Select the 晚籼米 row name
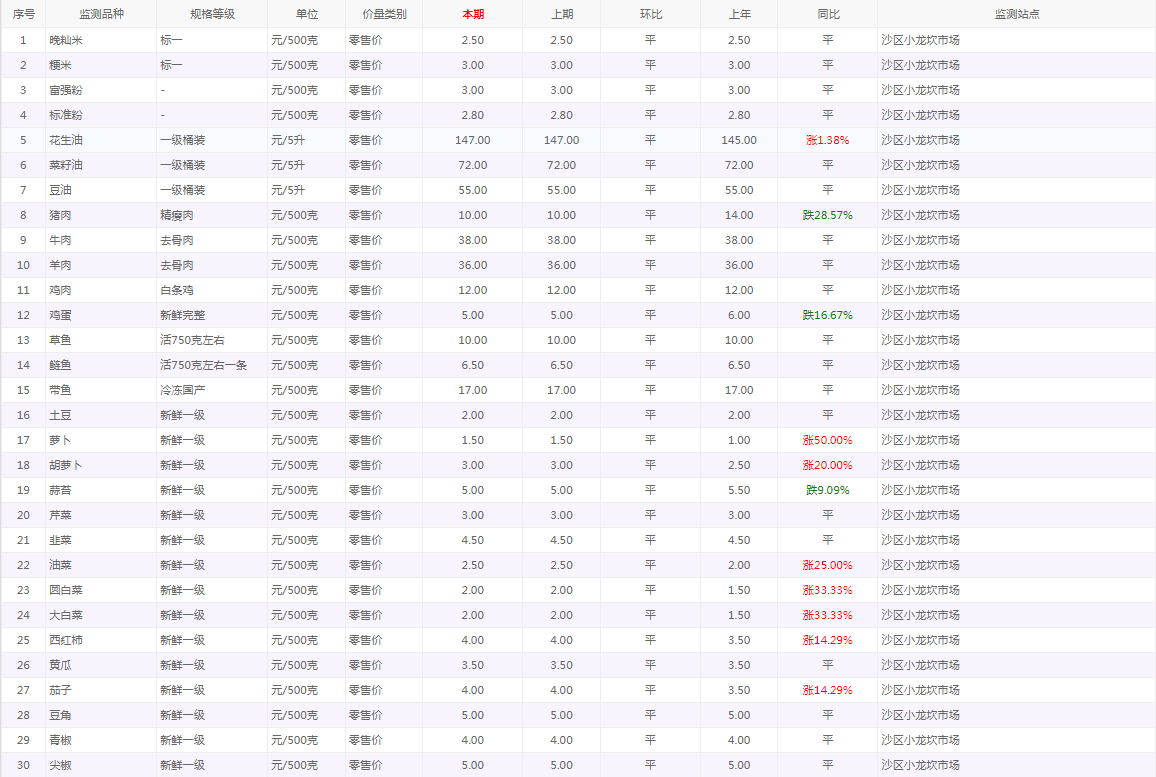 pos(66,40)
